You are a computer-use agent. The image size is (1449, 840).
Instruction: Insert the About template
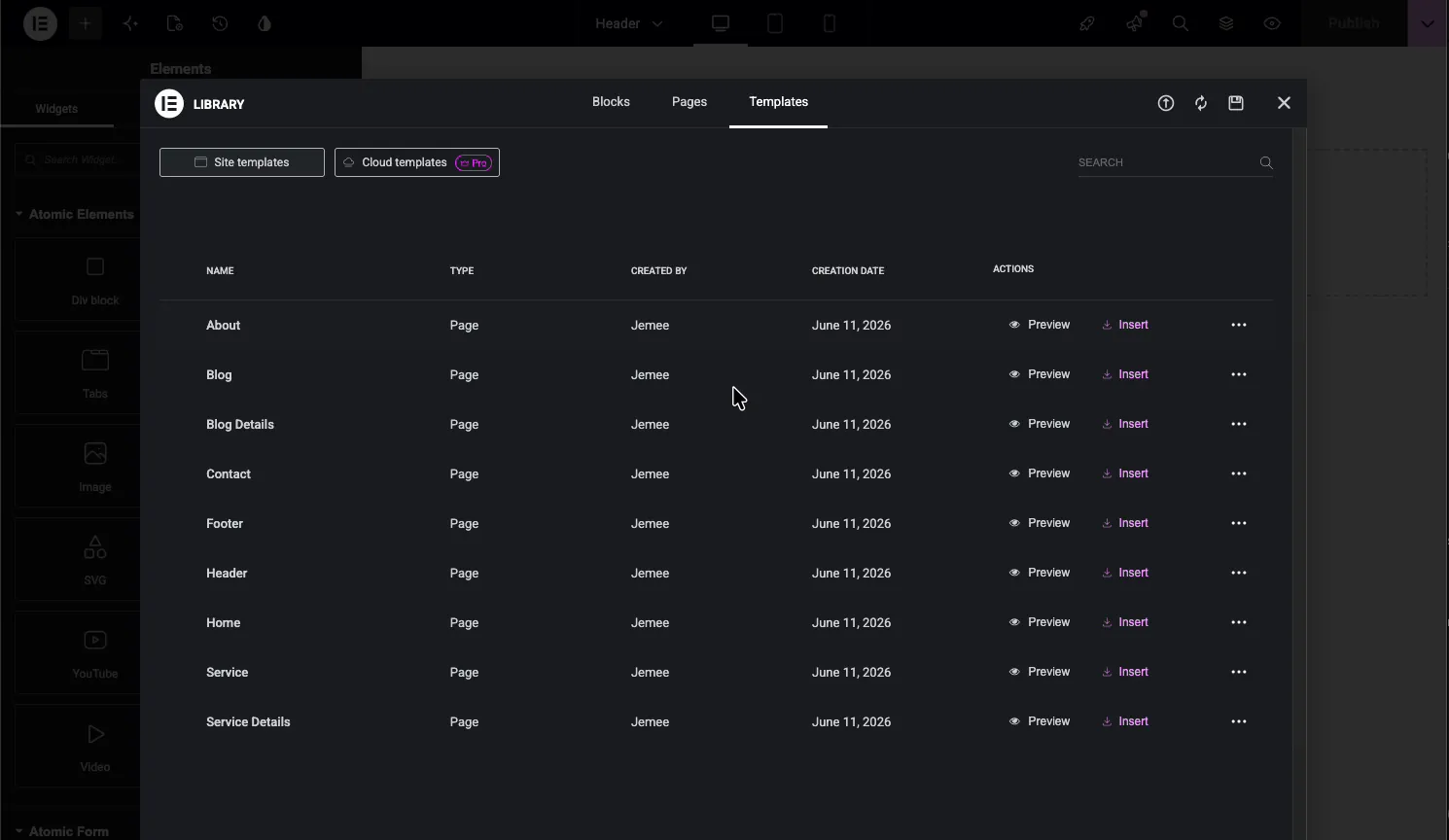[x=1125, y=325]
